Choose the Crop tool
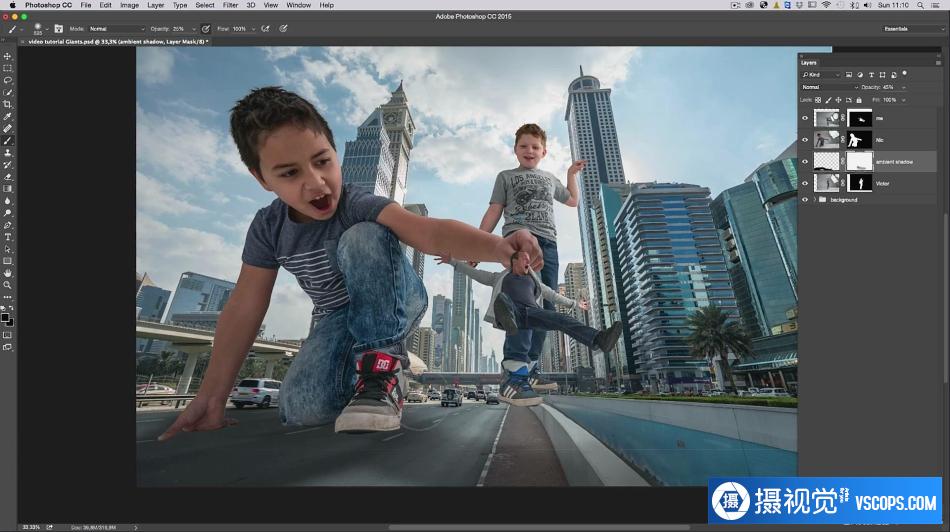Screen dimensions: 950x532 pos(7,104)
